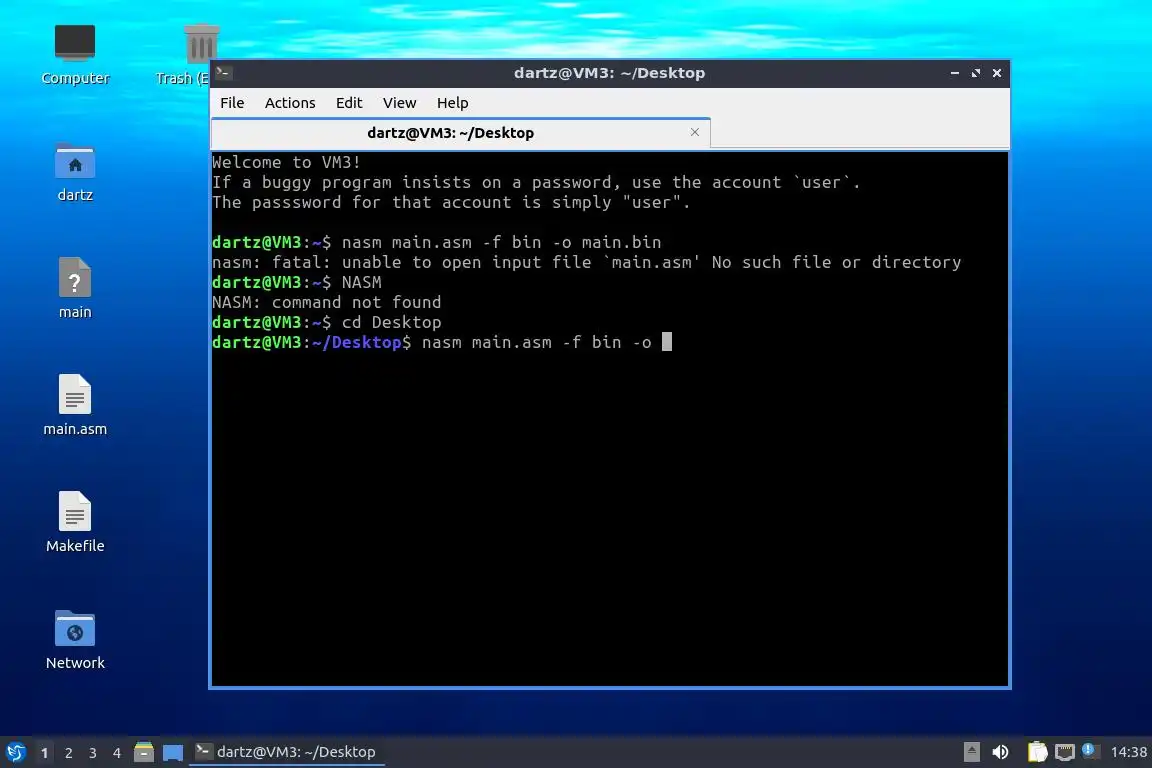
Task: Click the 14:38 panel clock
Action: (1128, 752)
